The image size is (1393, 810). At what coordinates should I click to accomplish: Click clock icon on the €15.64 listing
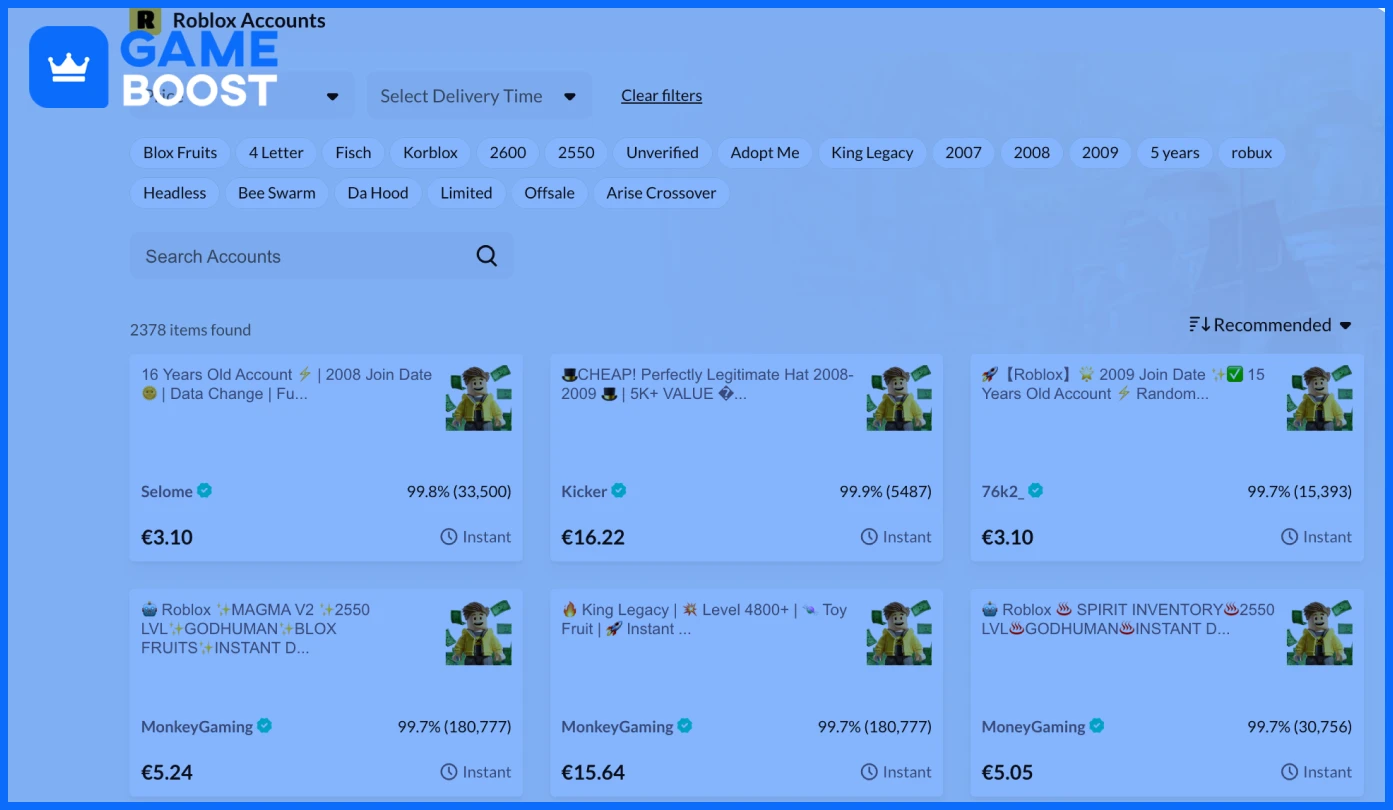click(869, 772)
